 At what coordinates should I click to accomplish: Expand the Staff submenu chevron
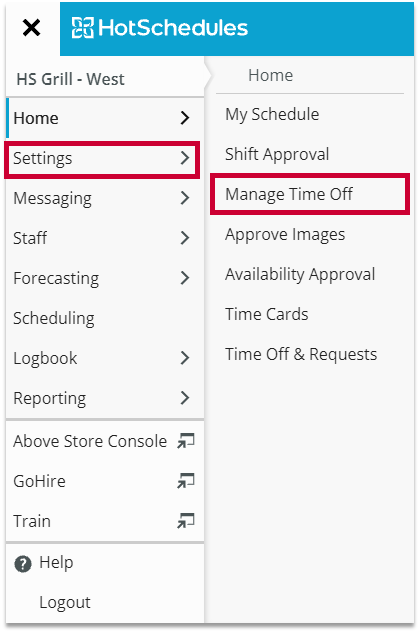point(185,238)
